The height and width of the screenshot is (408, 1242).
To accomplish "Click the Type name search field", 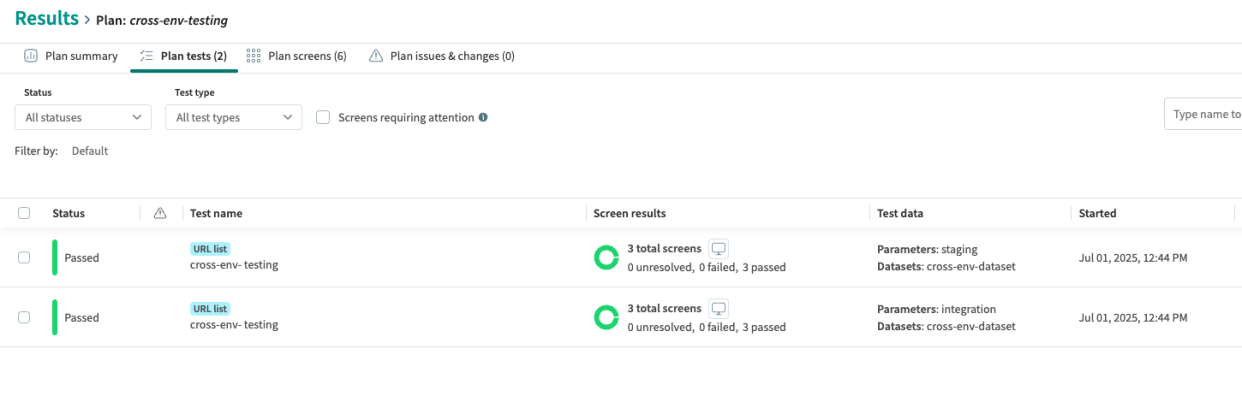I will (1204, 114).
